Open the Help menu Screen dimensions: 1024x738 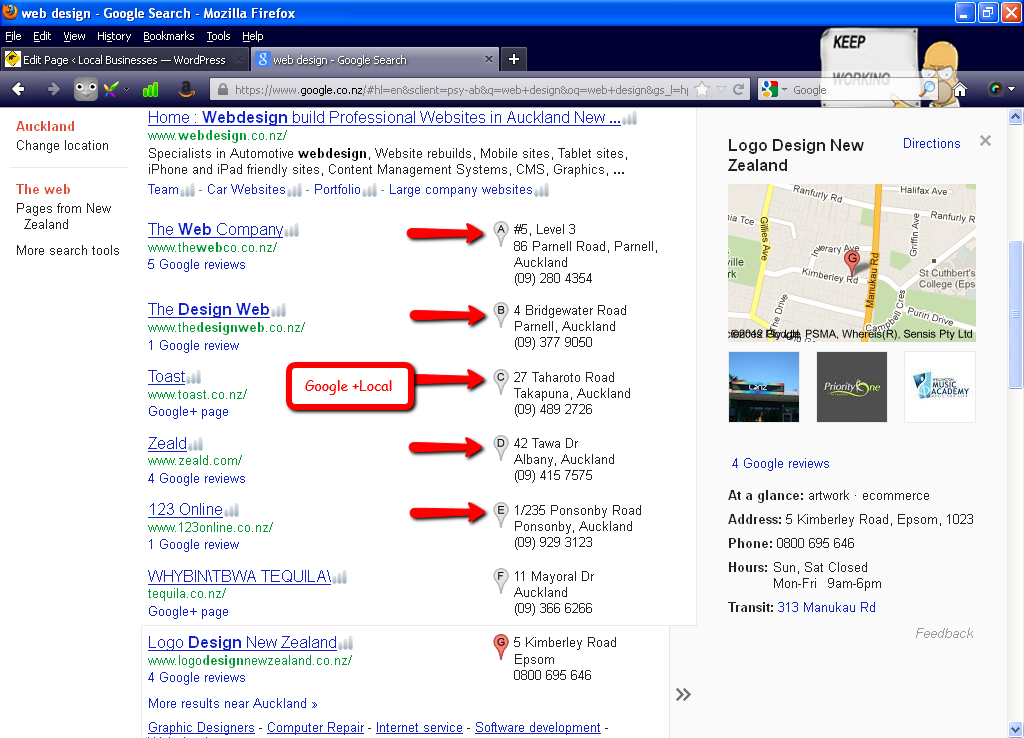(252, 36)
